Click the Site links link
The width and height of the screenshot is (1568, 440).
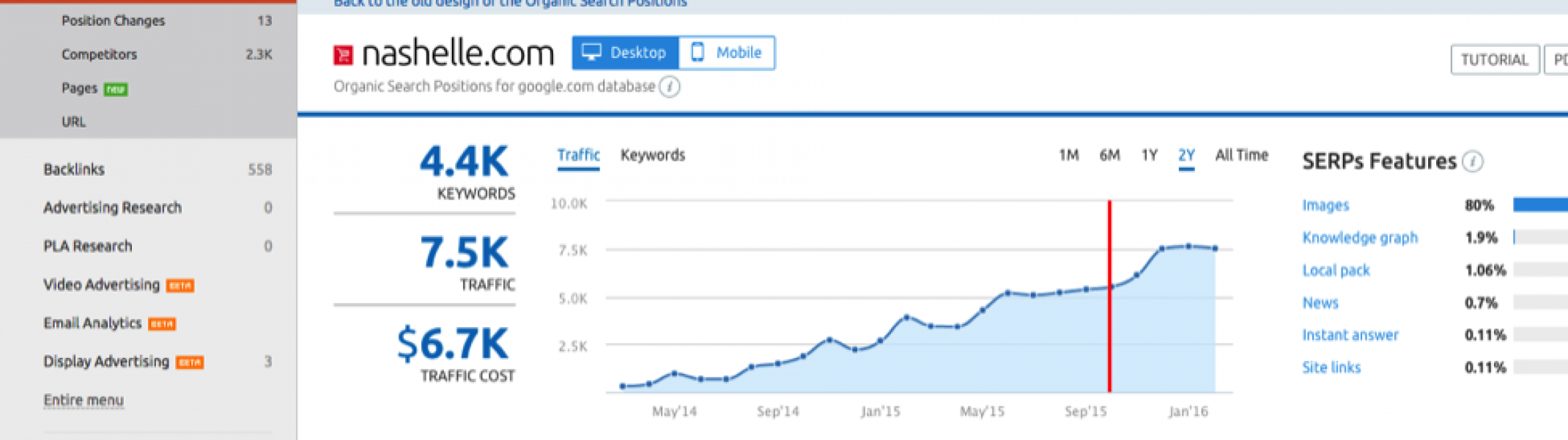[1331, 367]
